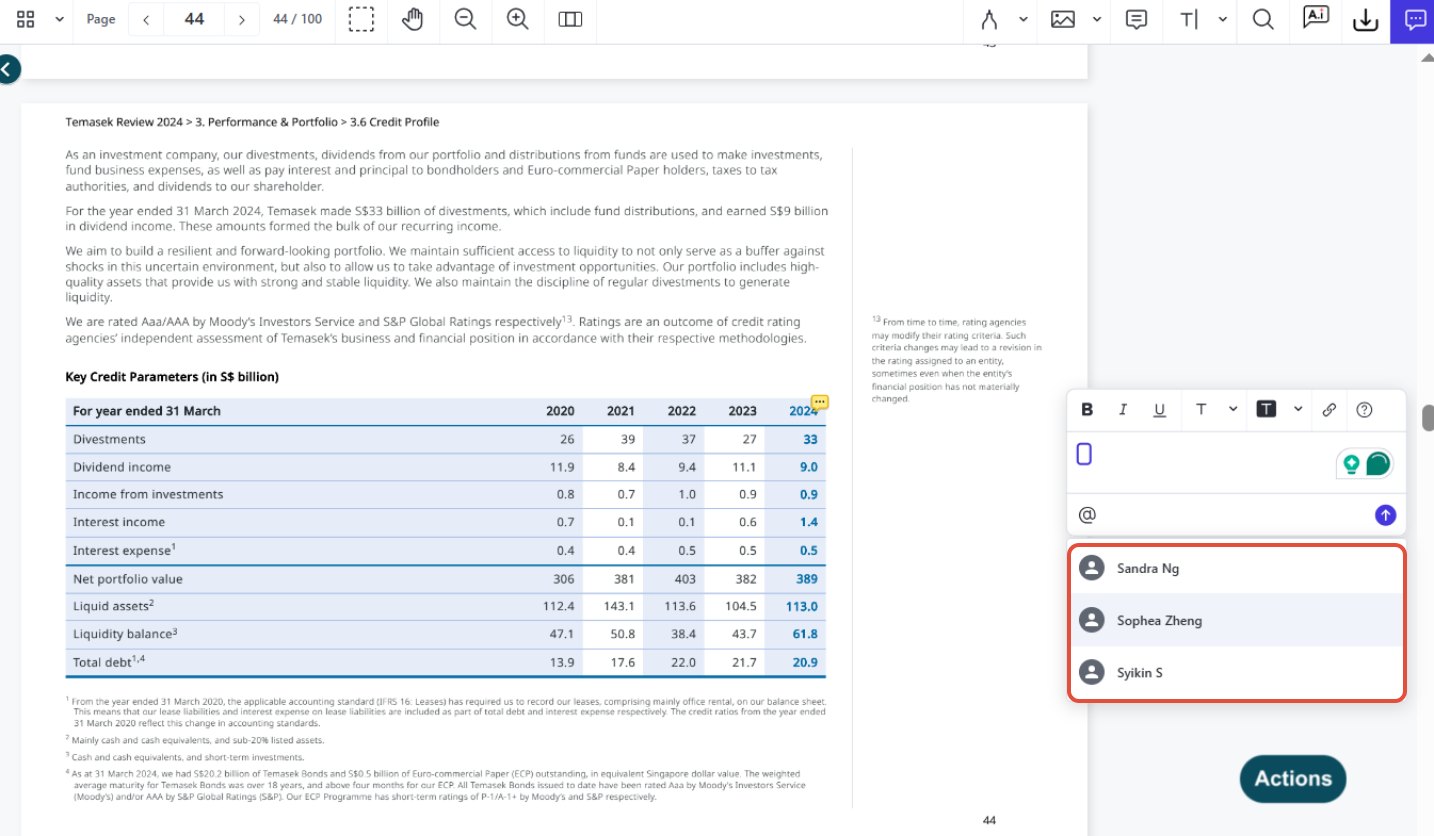Expand the text tool dropdown arrow
The width and height of the screenshot is (1434, 836).
(1223, 19)
